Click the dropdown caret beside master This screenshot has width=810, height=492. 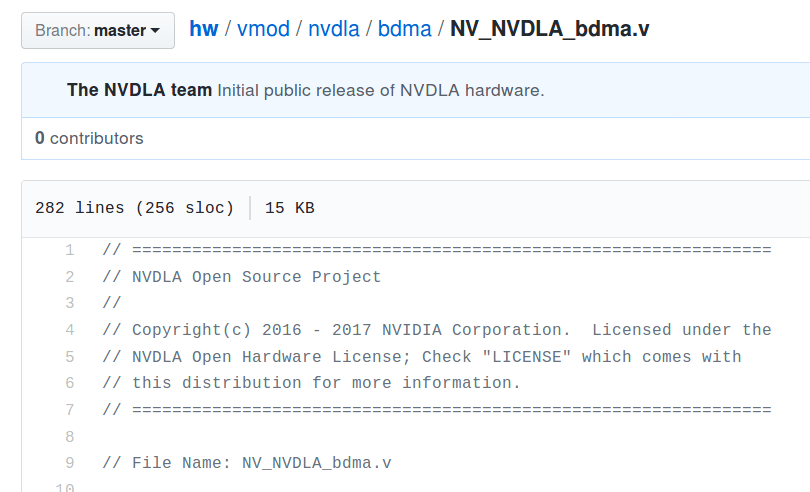click(x=155, y=31)
